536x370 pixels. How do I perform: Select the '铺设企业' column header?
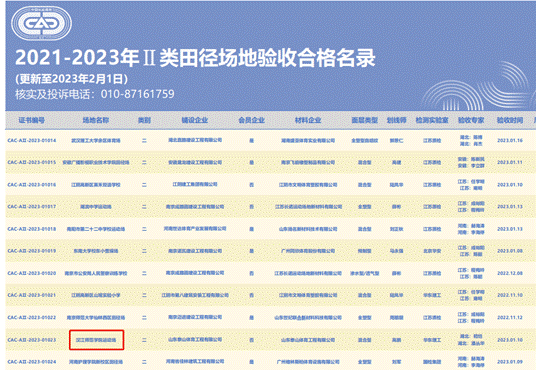coord(195,120)
